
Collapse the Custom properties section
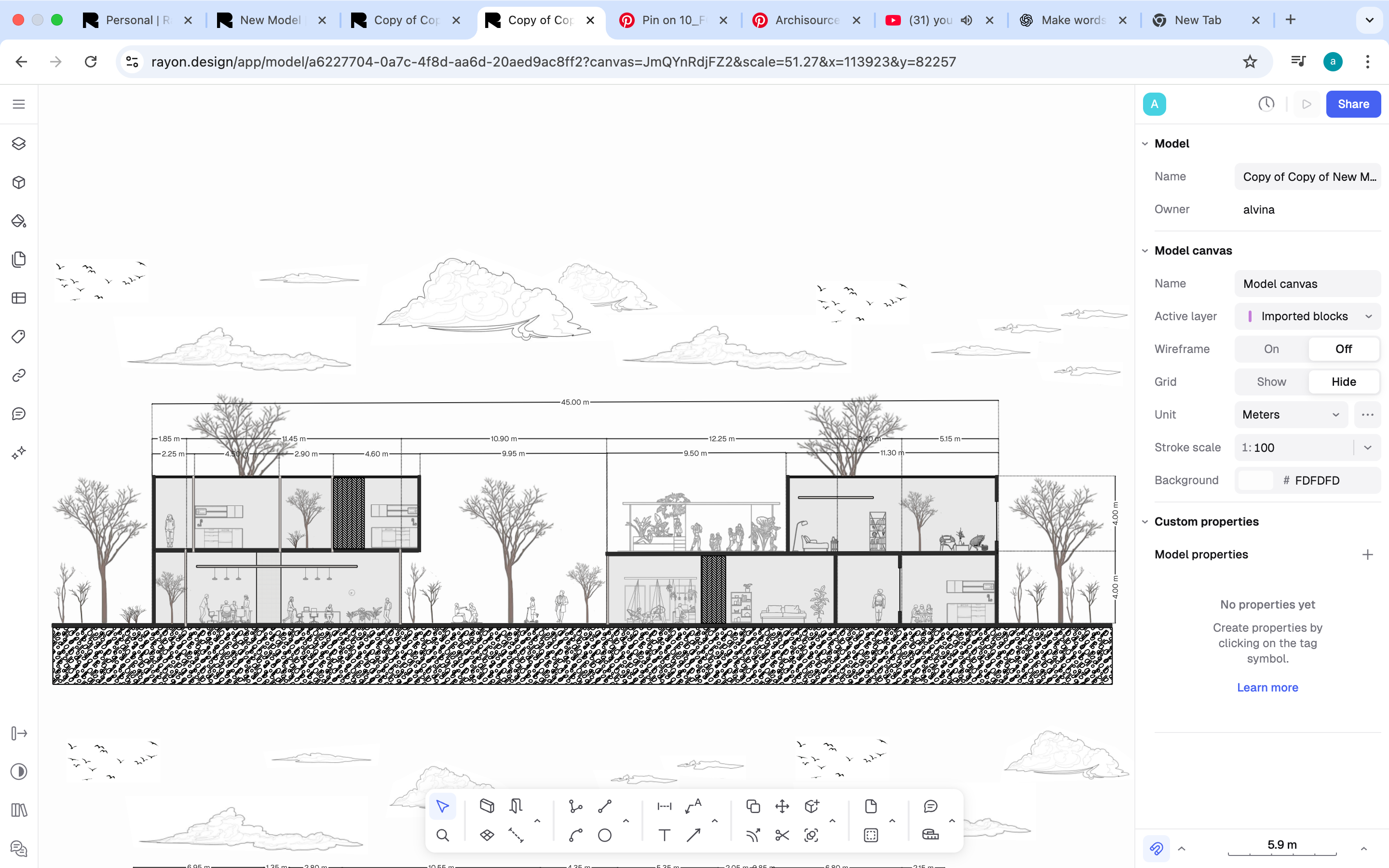pyautogui.click(x=1145, y=522)
